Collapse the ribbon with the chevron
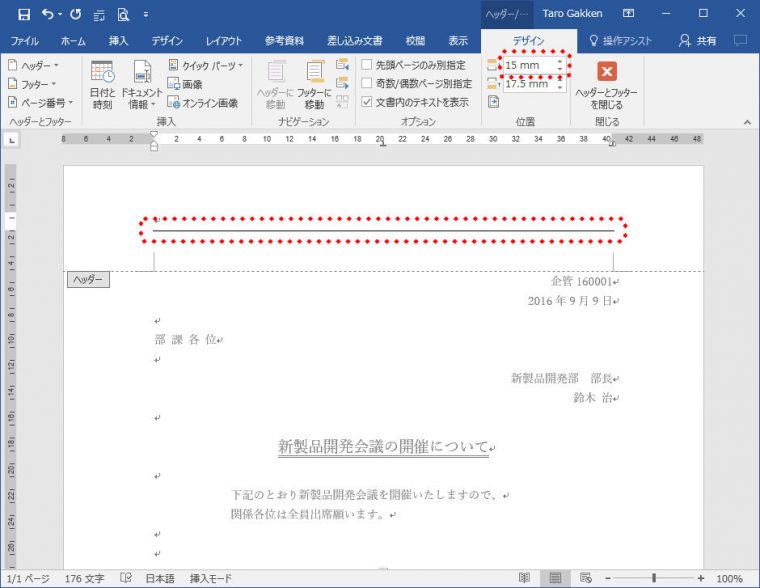This screenshot has height=588, width=760. (747, 122)
